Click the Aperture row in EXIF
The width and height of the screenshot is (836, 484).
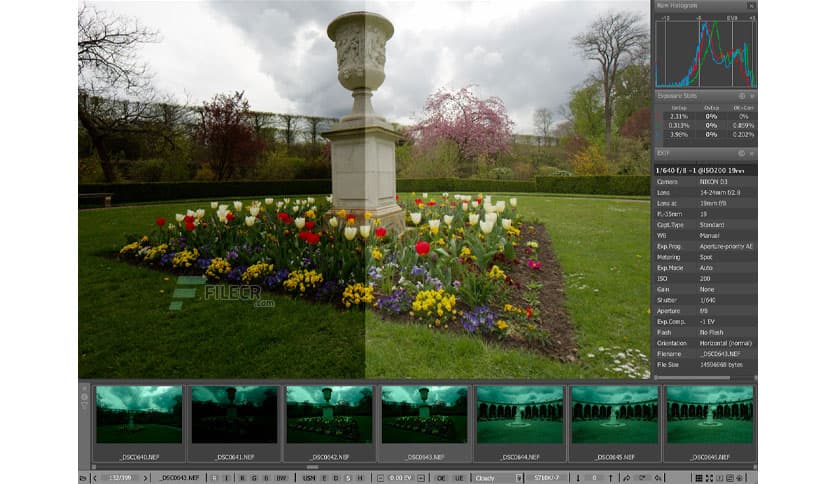(x=705, y=311)
